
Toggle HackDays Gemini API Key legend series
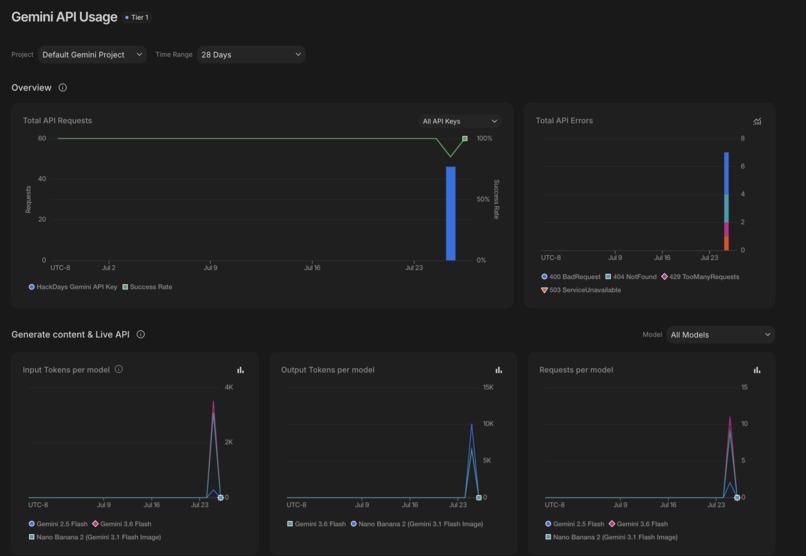[x=73, y=287]
